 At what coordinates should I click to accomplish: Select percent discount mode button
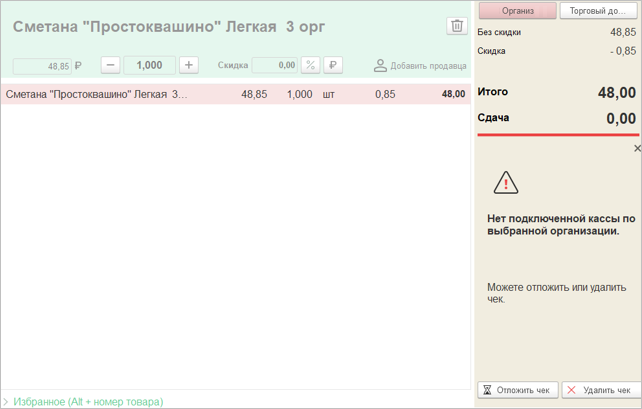pos(310,65)
